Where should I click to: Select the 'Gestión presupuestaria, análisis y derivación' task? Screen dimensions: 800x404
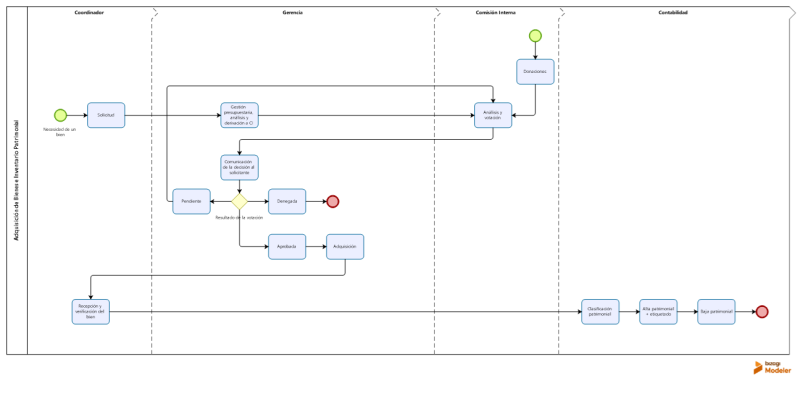point(239,115)
